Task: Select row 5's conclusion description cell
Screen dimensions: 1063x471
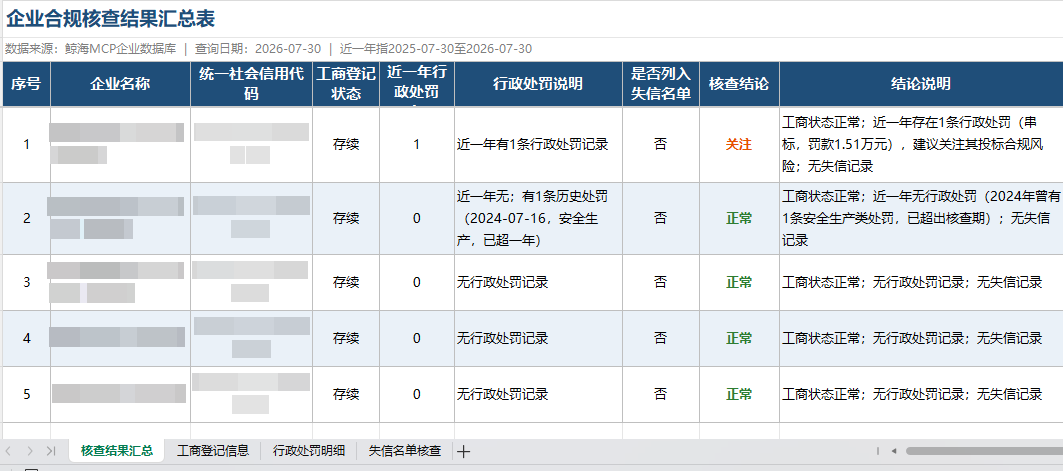Action: [x=921, y=394]
